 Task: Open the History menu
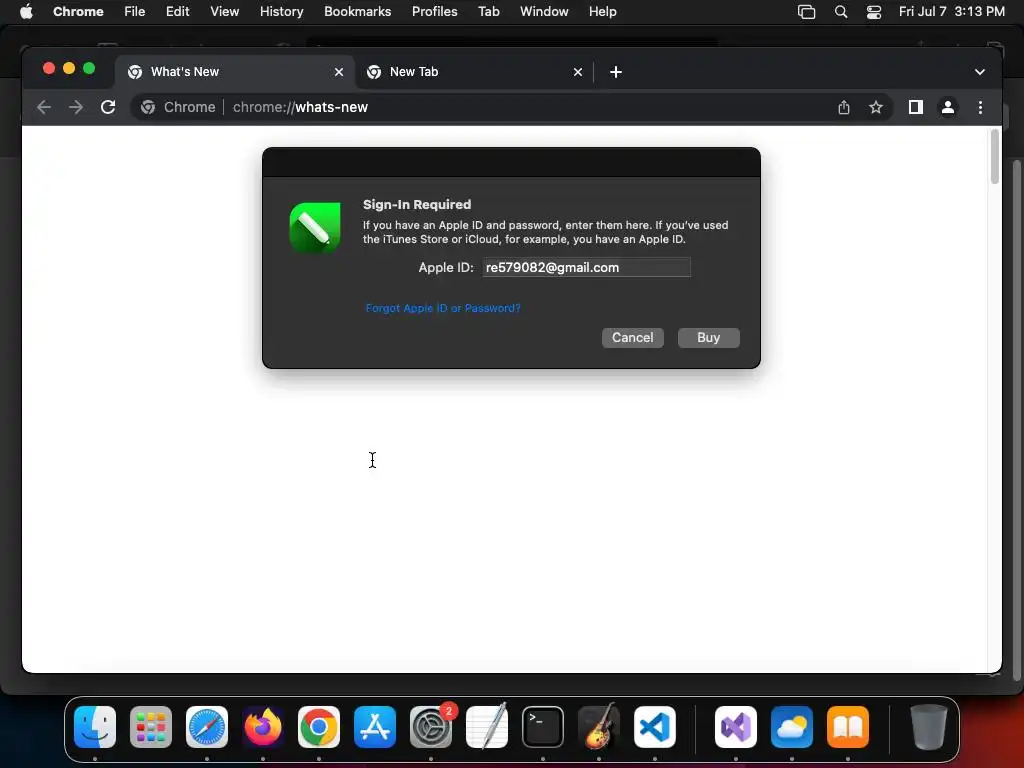pyautogui.click(x=281, y=12)
